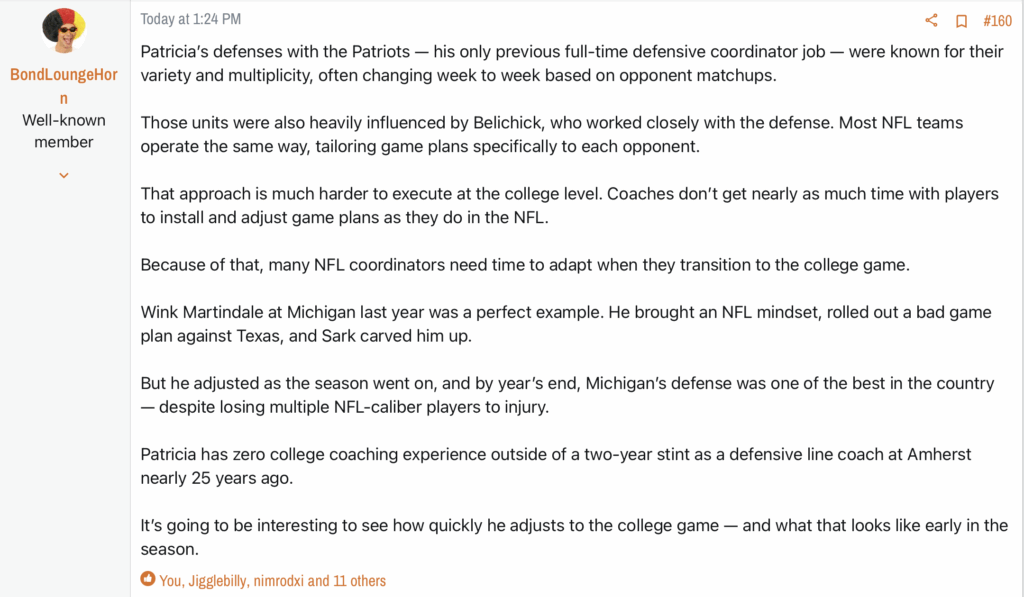Expand the chevron under Well-known member
Image resolution: width=1024 pixels, height=597 pixels.
point(63,175)
